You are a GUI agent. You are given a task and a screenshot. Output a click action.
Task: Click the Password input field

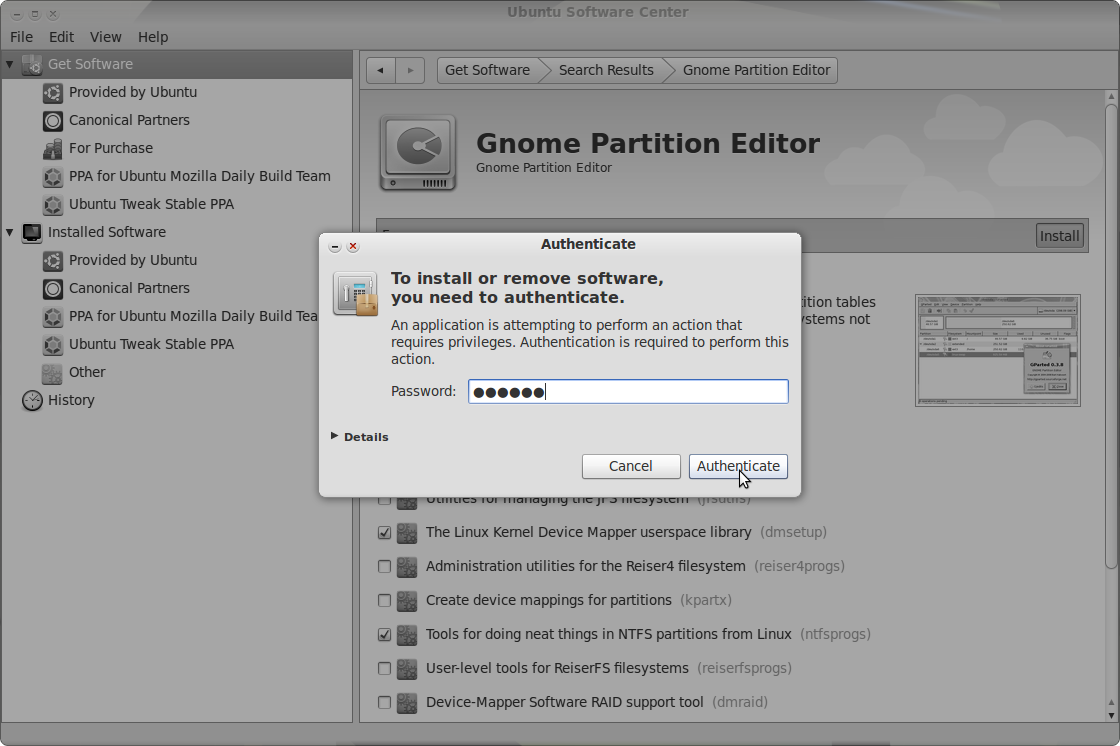(x=629, y=392)
